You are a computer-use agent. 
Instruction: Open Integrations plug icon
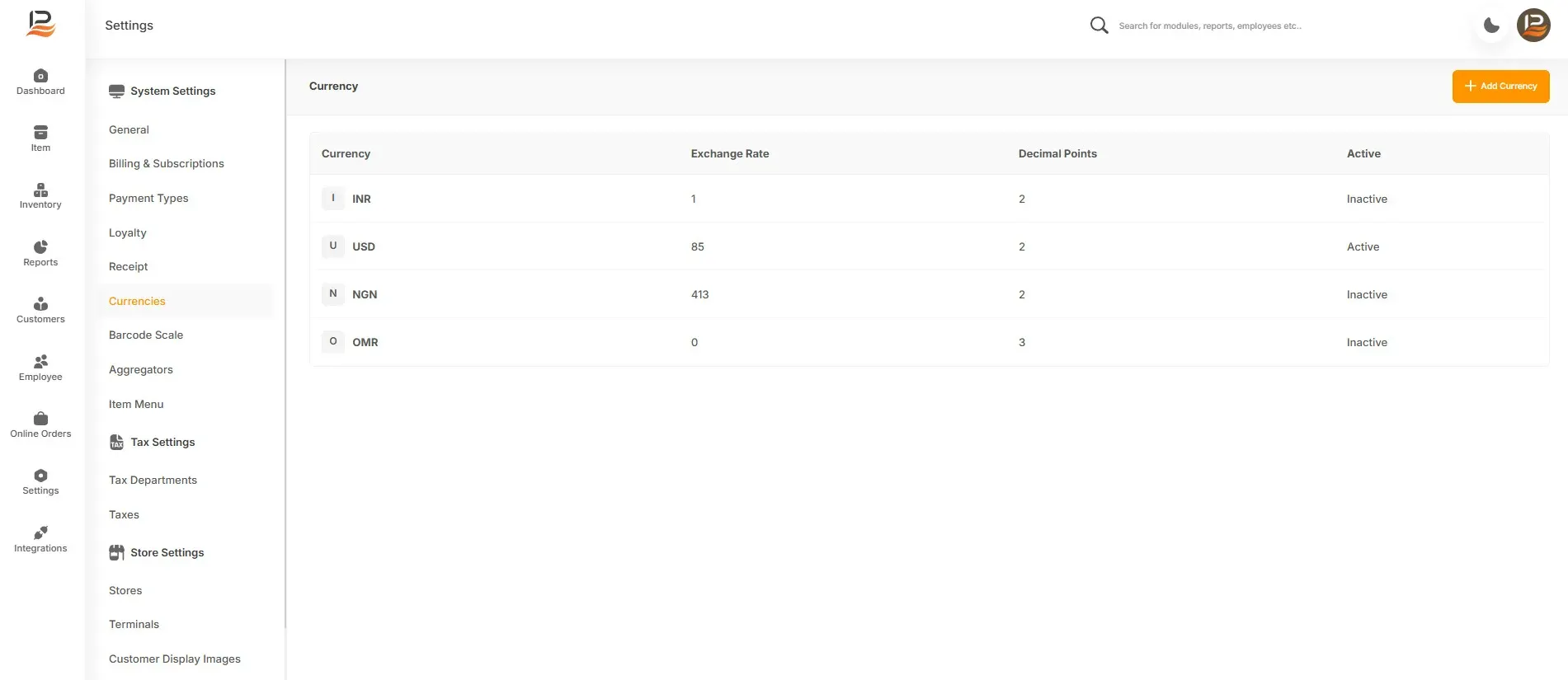(40, 532)
